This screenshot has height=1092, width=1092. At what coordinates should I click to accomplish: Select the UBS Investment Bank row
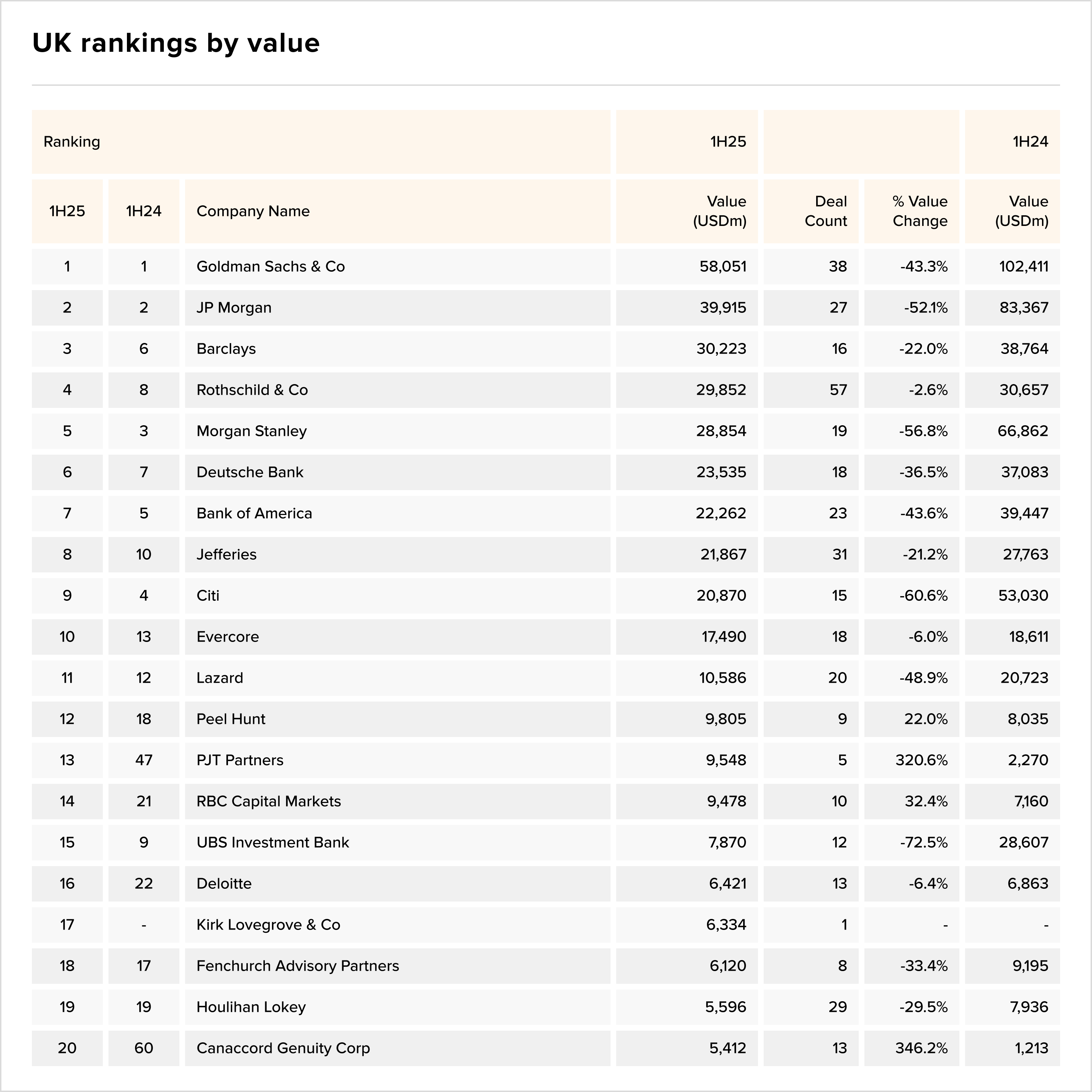pyautogui.click(x=272, y=843)
